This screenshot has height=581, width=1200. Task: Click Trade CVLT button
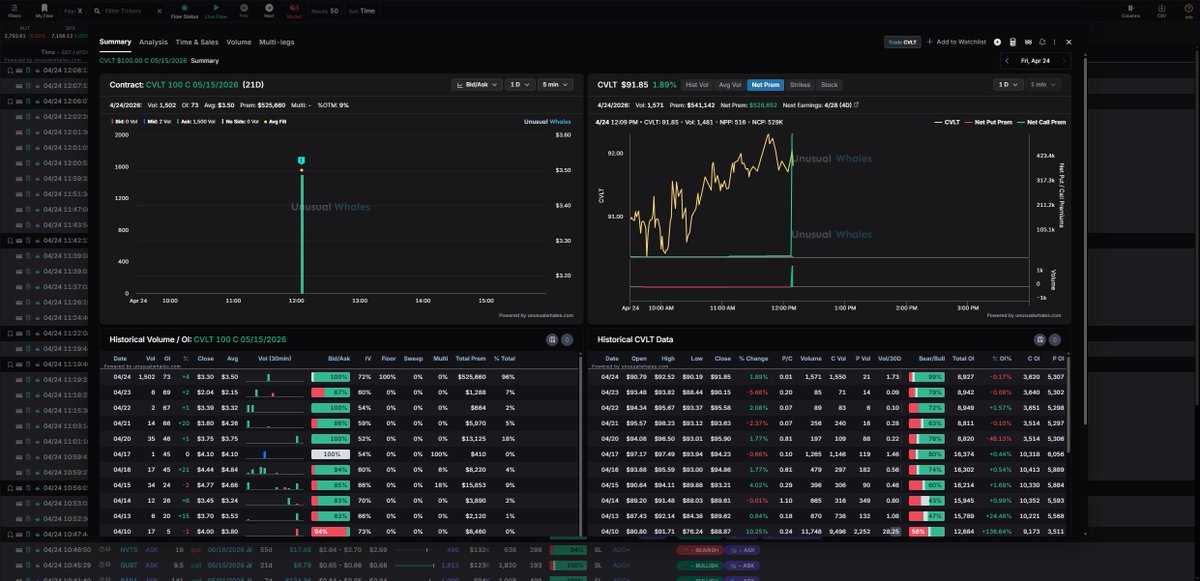[902, 42]
